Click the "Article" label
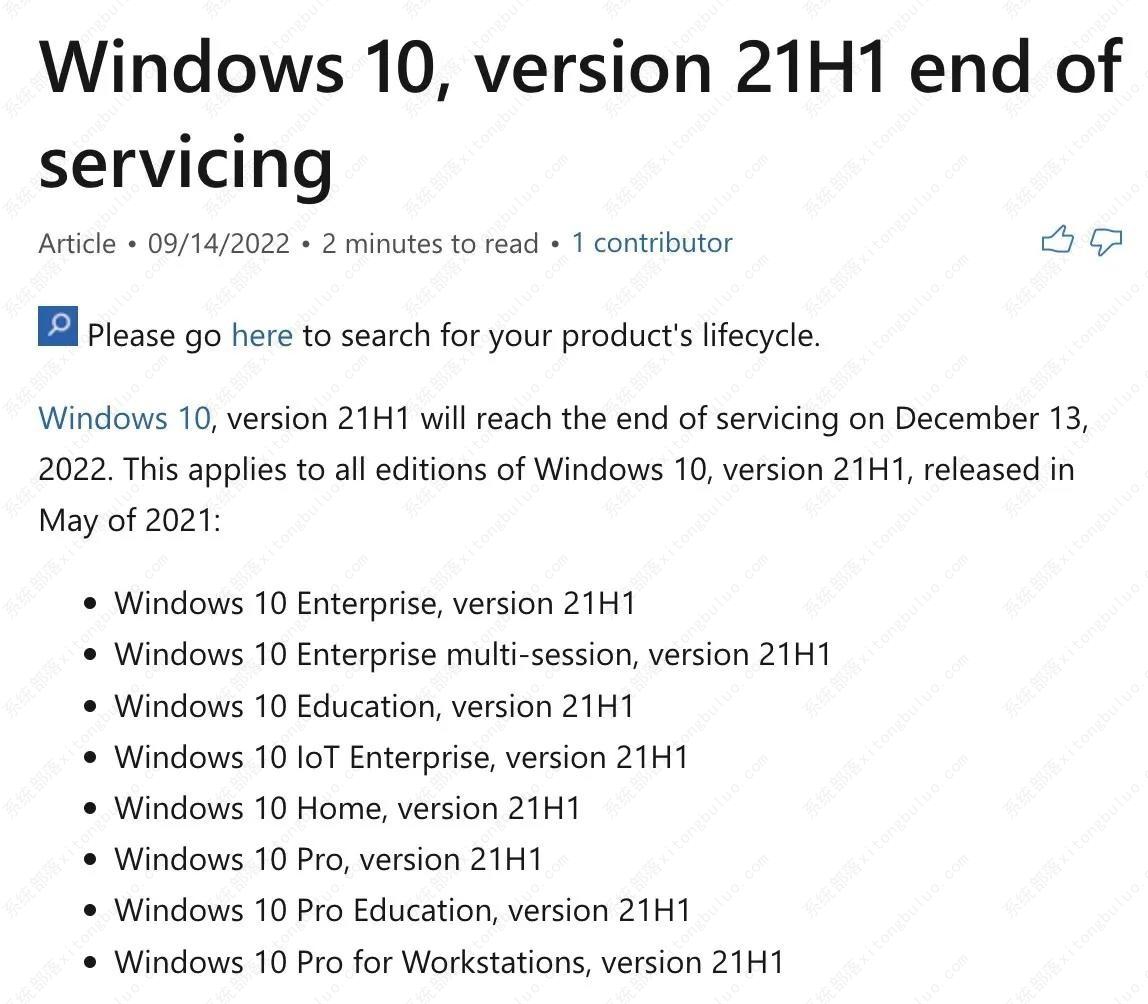Viewport: 1148px width, 1004px height. click(x=75, y=243)
